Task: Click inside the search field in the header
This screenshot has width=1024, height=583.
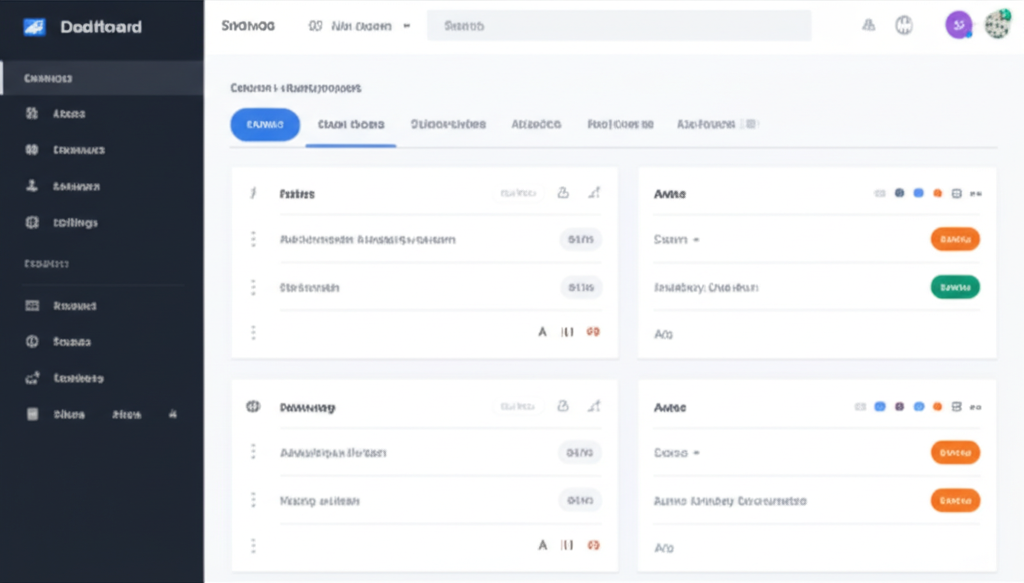Action: [620, 24]
